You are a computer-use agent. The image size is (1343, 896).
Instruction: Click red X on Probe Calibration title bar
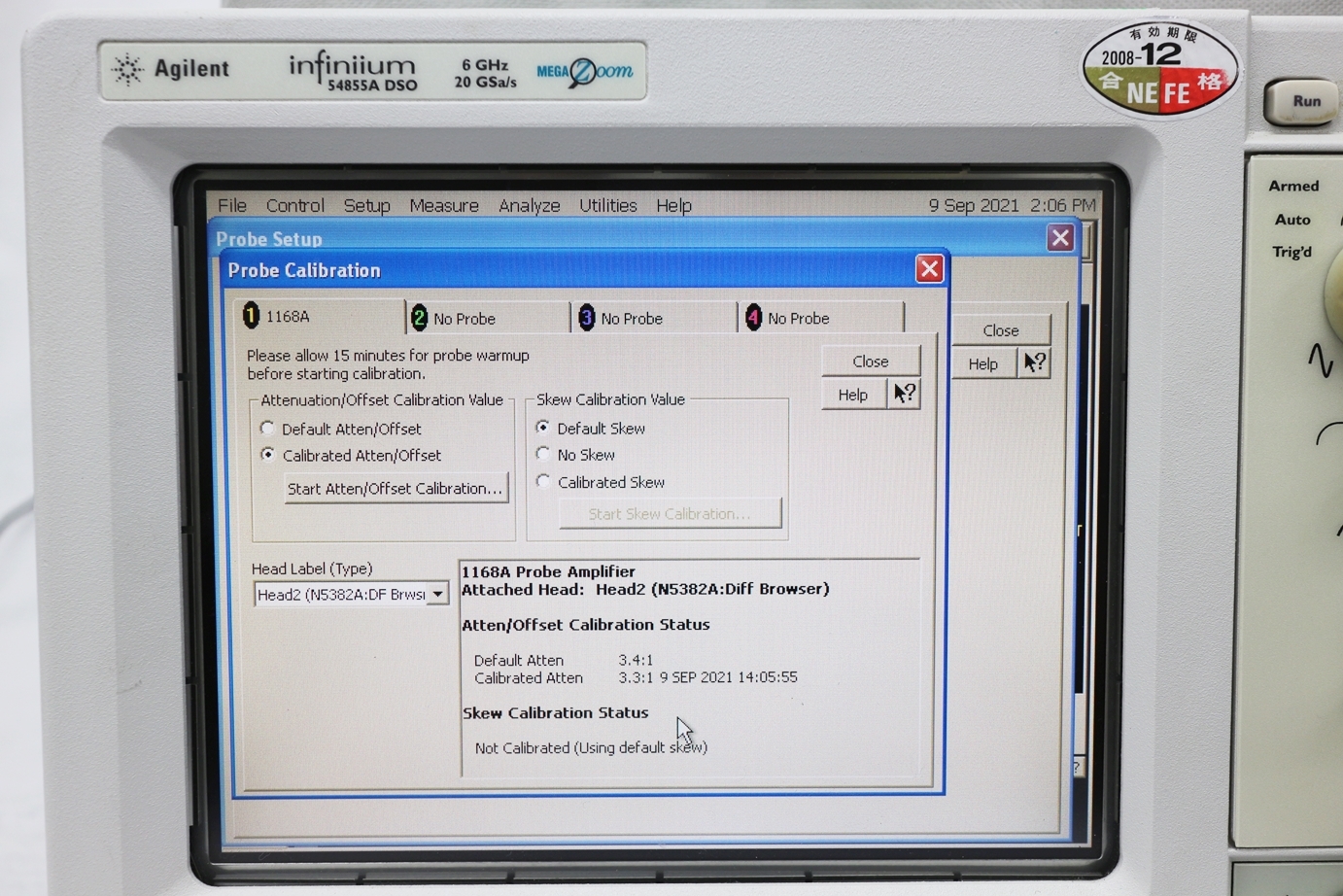pyautogui.click(x=929, y=269)
